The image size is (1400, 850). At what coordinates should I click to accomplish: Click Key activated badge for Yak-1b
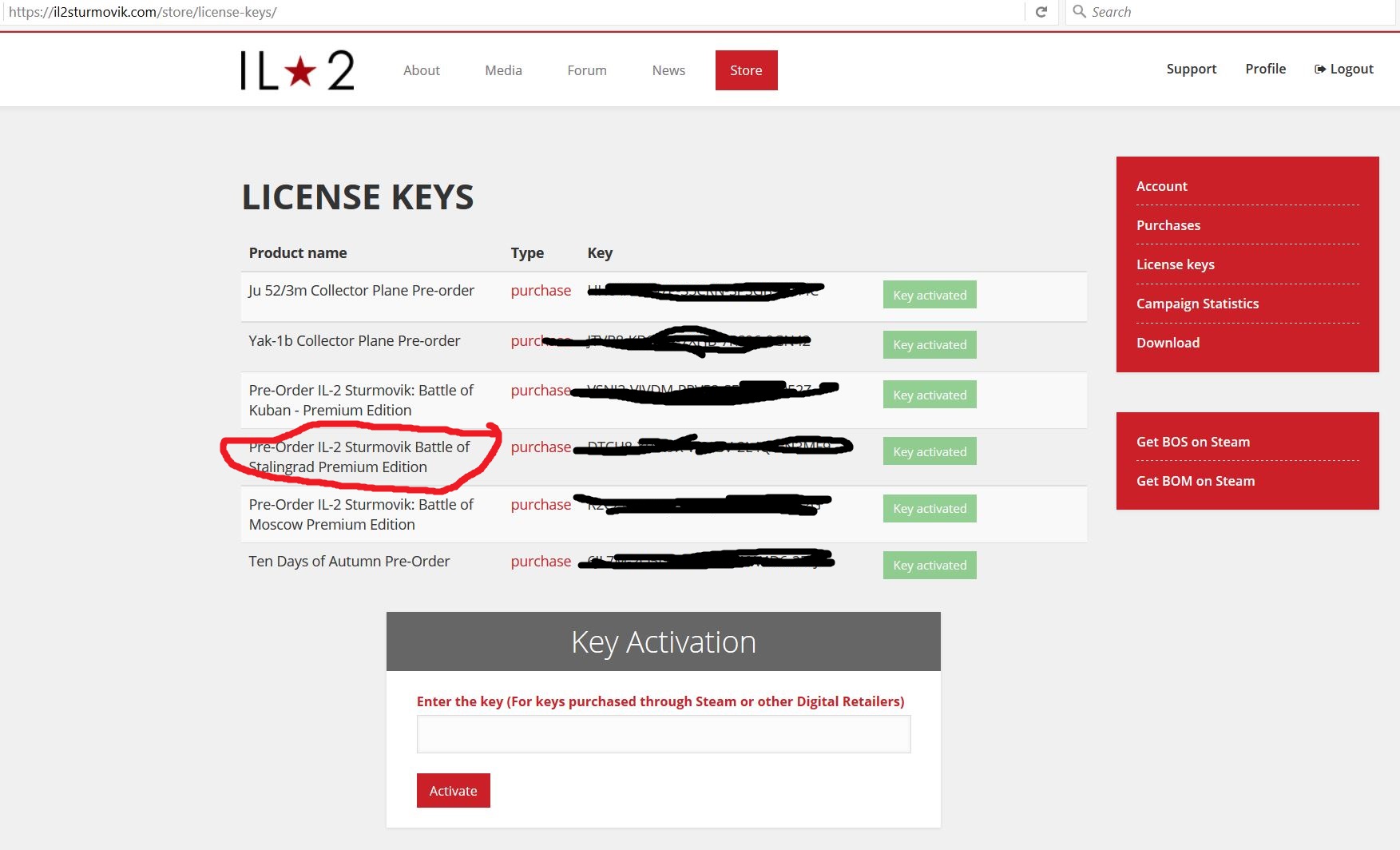[930, 344]
